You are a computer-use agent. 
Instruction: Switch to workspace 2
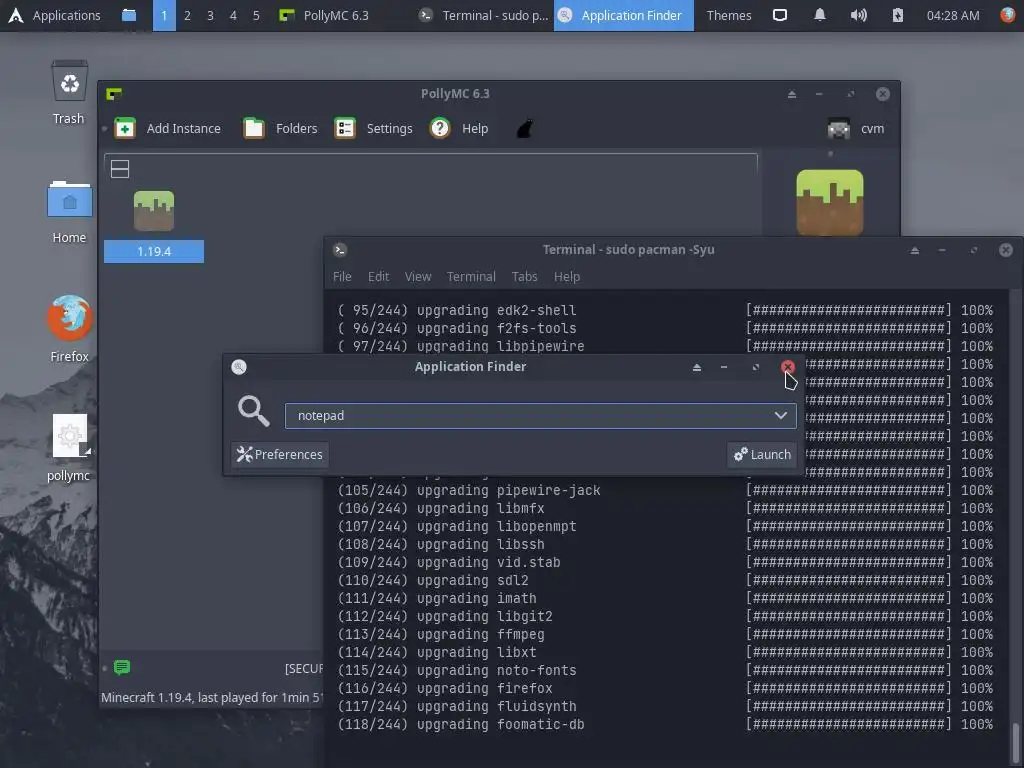tap(187, 15)
